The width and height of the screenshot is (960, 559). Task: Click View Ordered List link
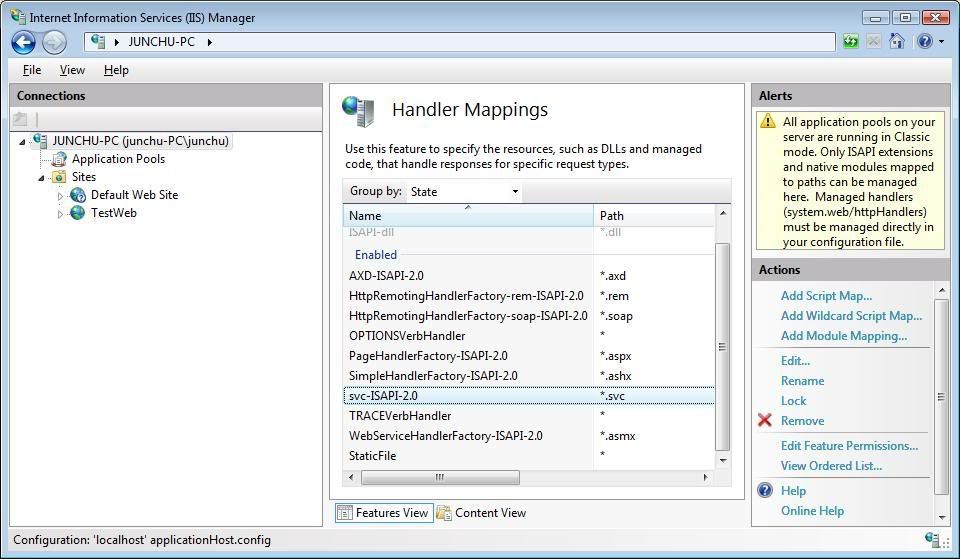coord(831,465)
